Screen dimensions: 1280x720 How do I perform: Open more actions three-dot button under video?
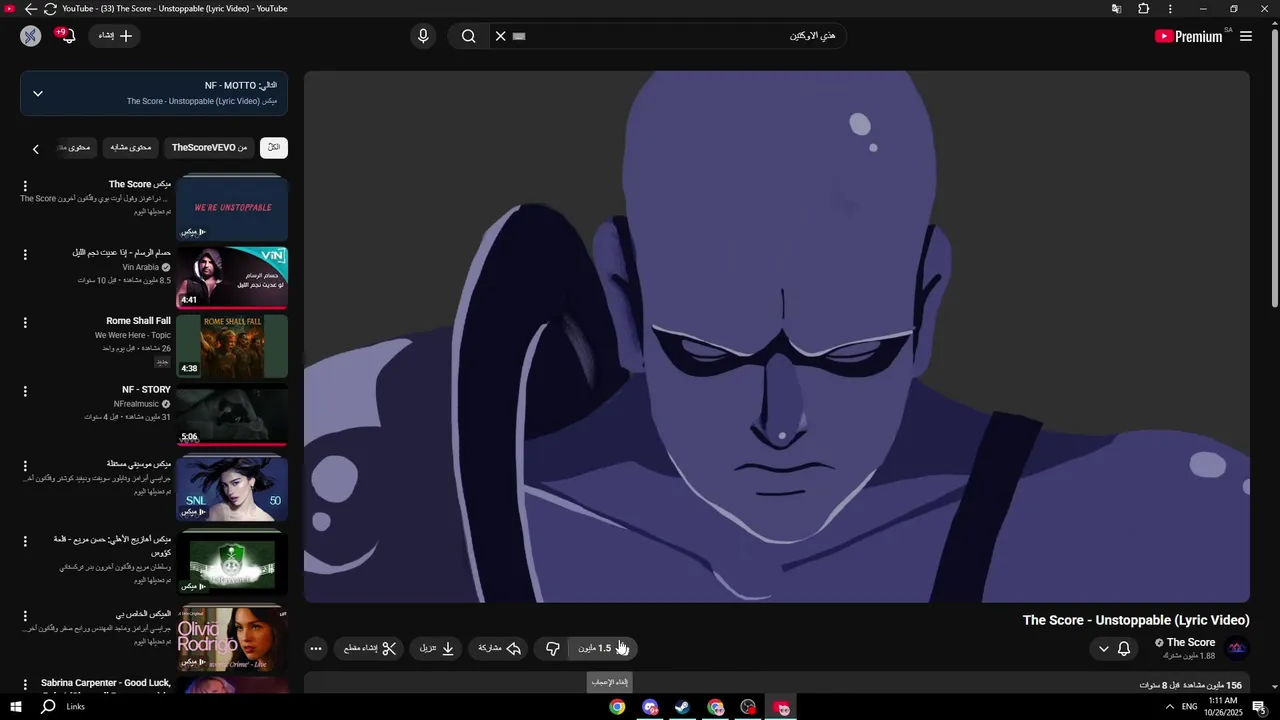(316, 649)
